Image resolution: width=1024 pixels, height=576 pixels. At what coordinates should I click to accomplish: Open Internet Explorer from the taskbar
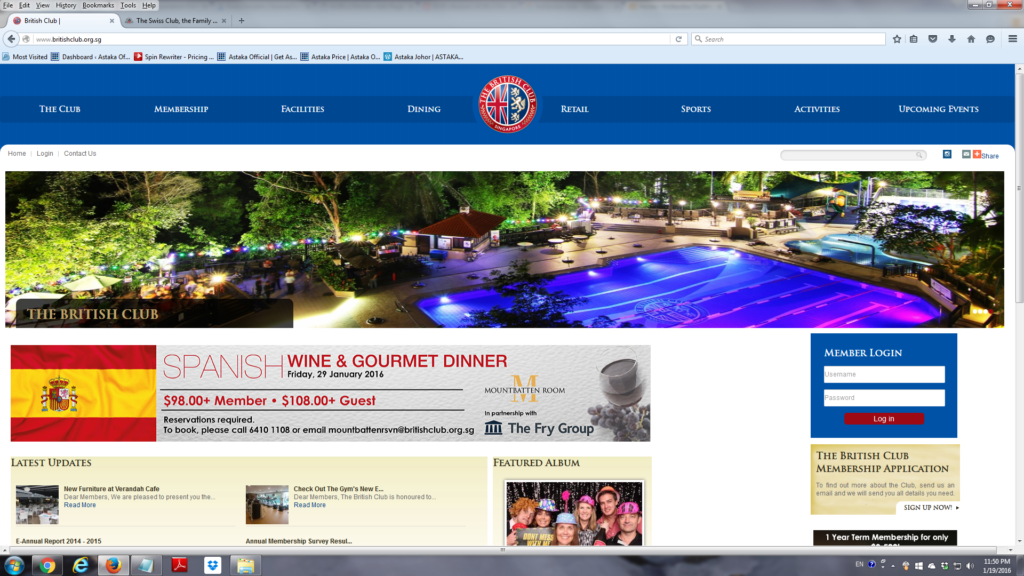80,565
